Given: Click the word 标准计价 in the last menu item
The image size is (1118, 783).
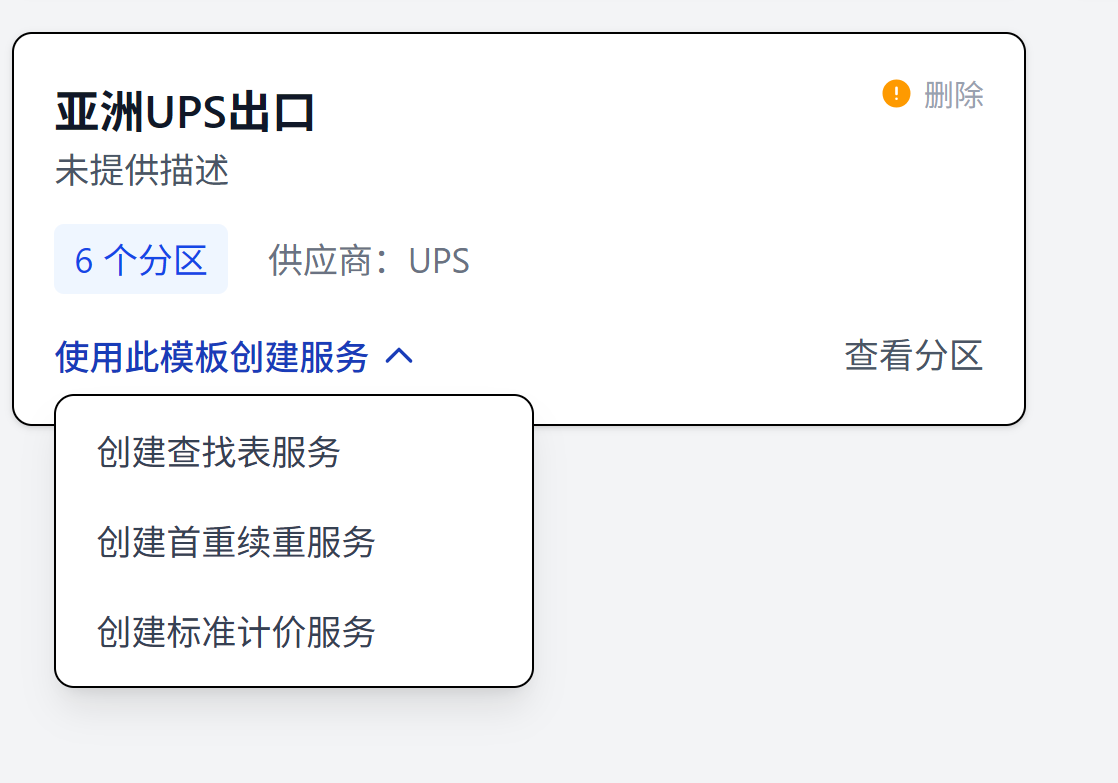Looking at the screenshot, I should (236, 632).
